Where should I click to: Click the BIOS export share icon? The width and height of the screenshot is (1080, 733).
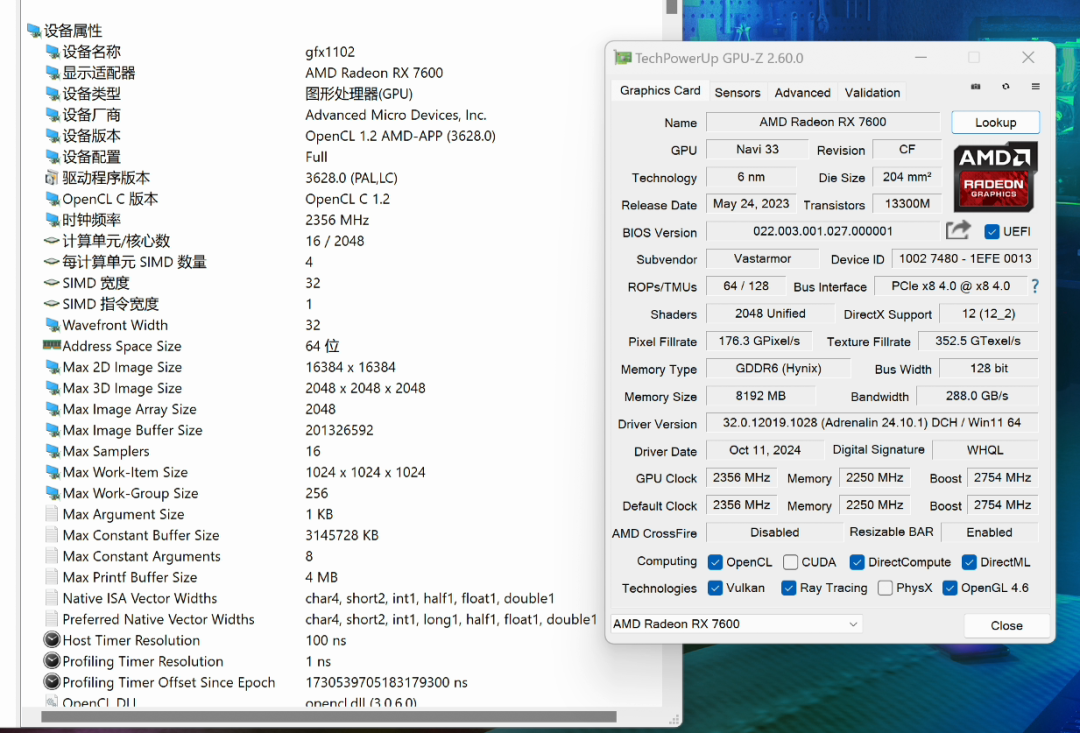(957, 230)
